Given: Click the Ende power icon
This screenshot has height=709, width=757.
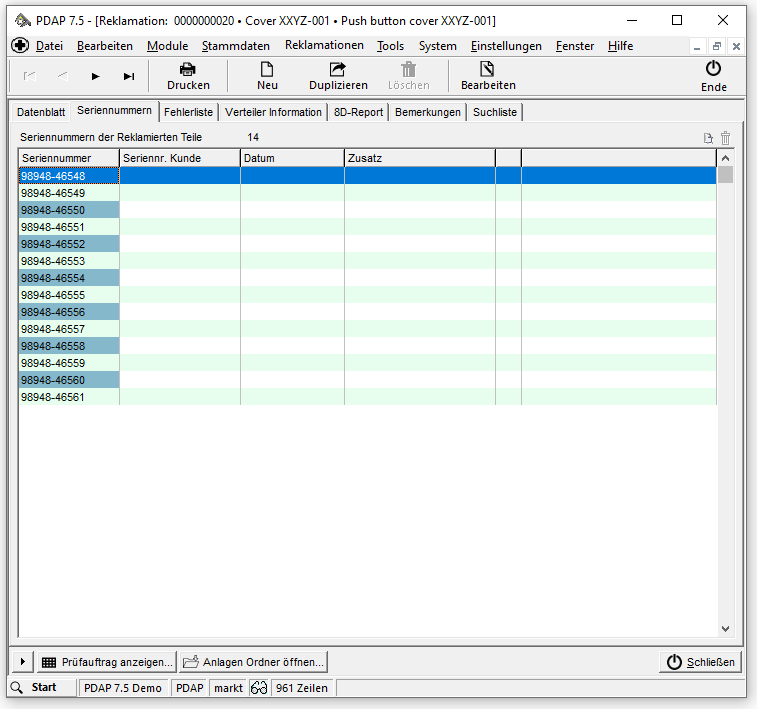Looking at the screenshot, I should point(714,69).
